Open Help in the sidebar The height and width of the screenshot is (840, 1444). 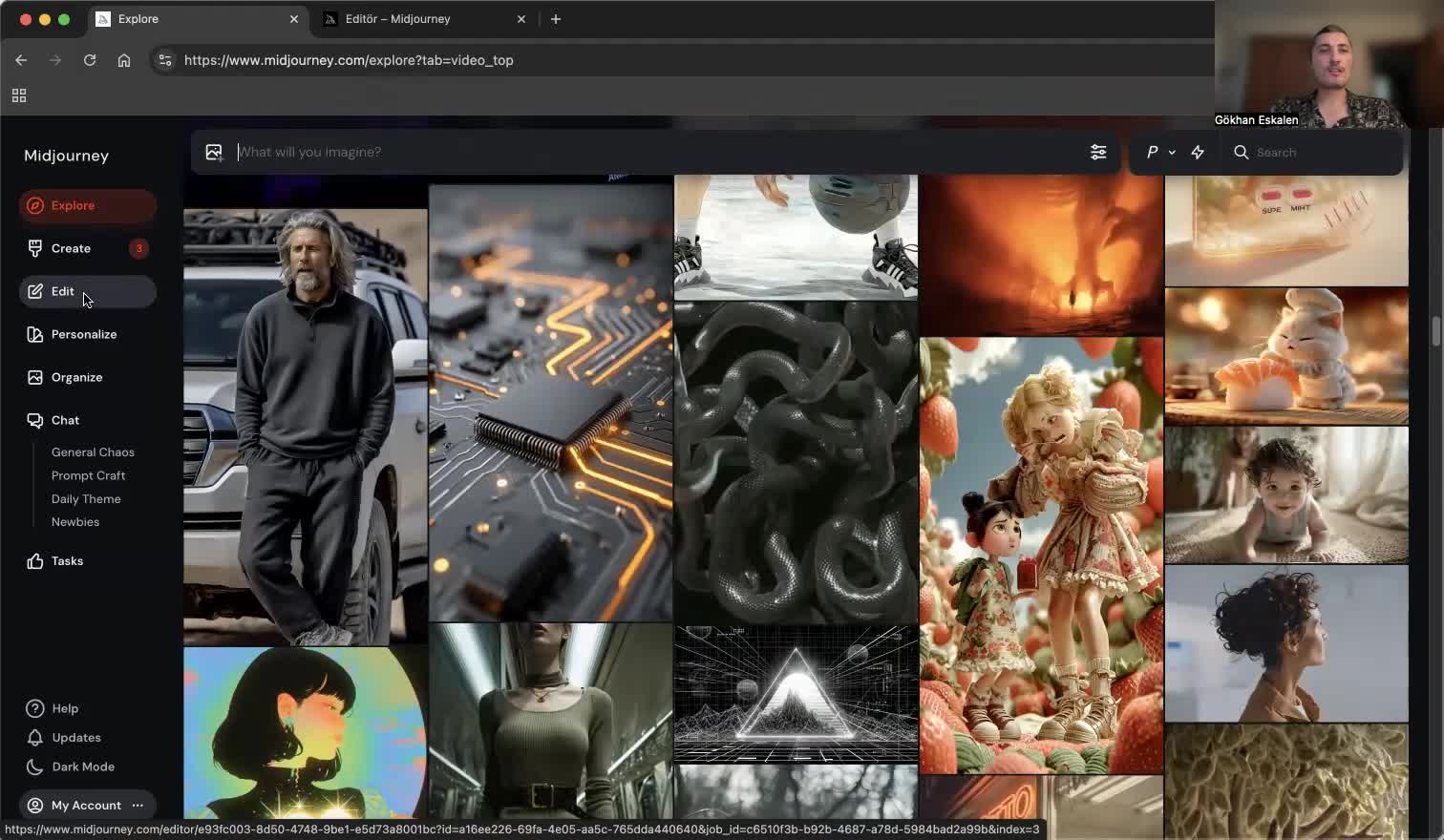click(x=65, y=708)
